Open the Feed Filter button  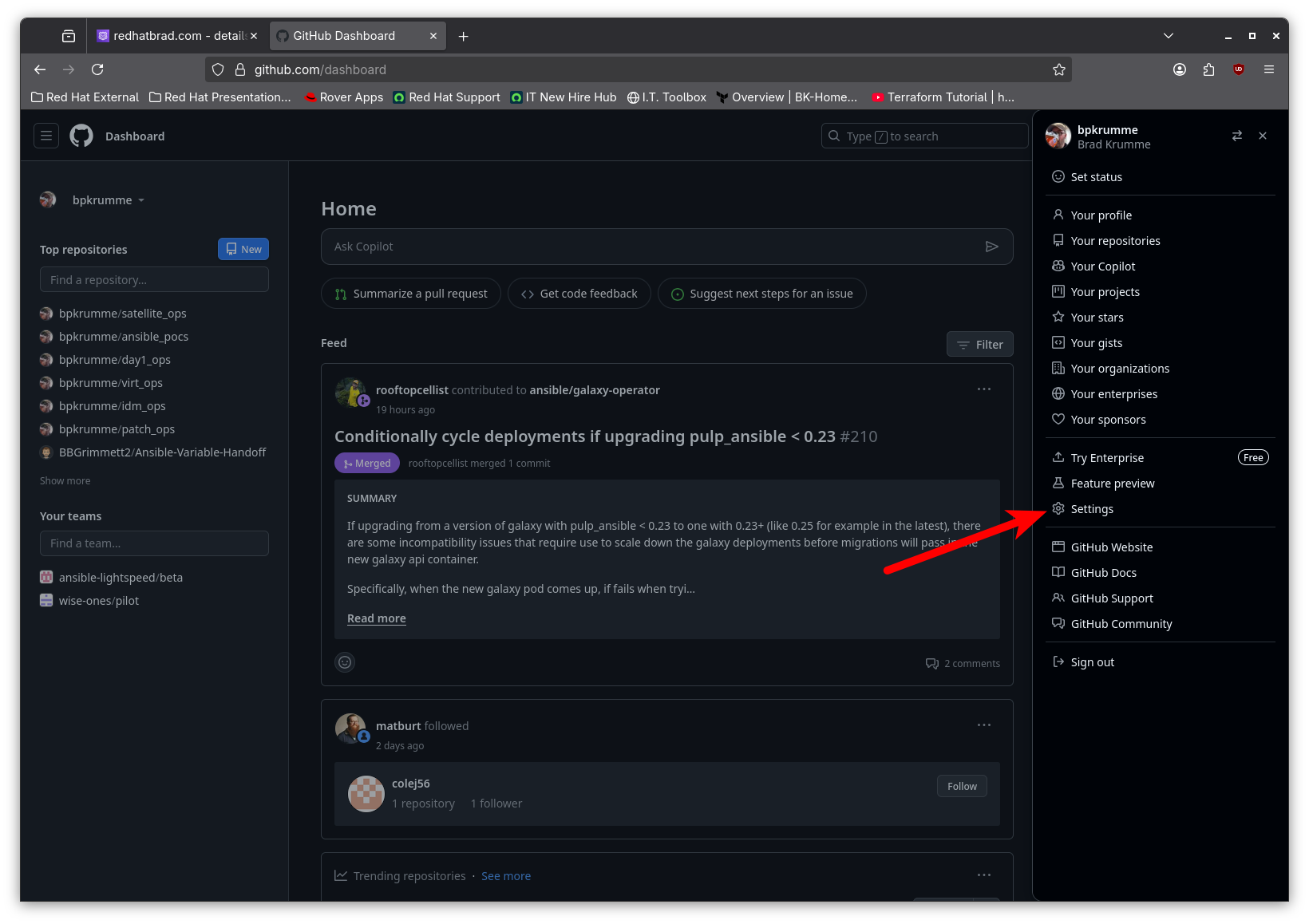click(x=980, y=344)
